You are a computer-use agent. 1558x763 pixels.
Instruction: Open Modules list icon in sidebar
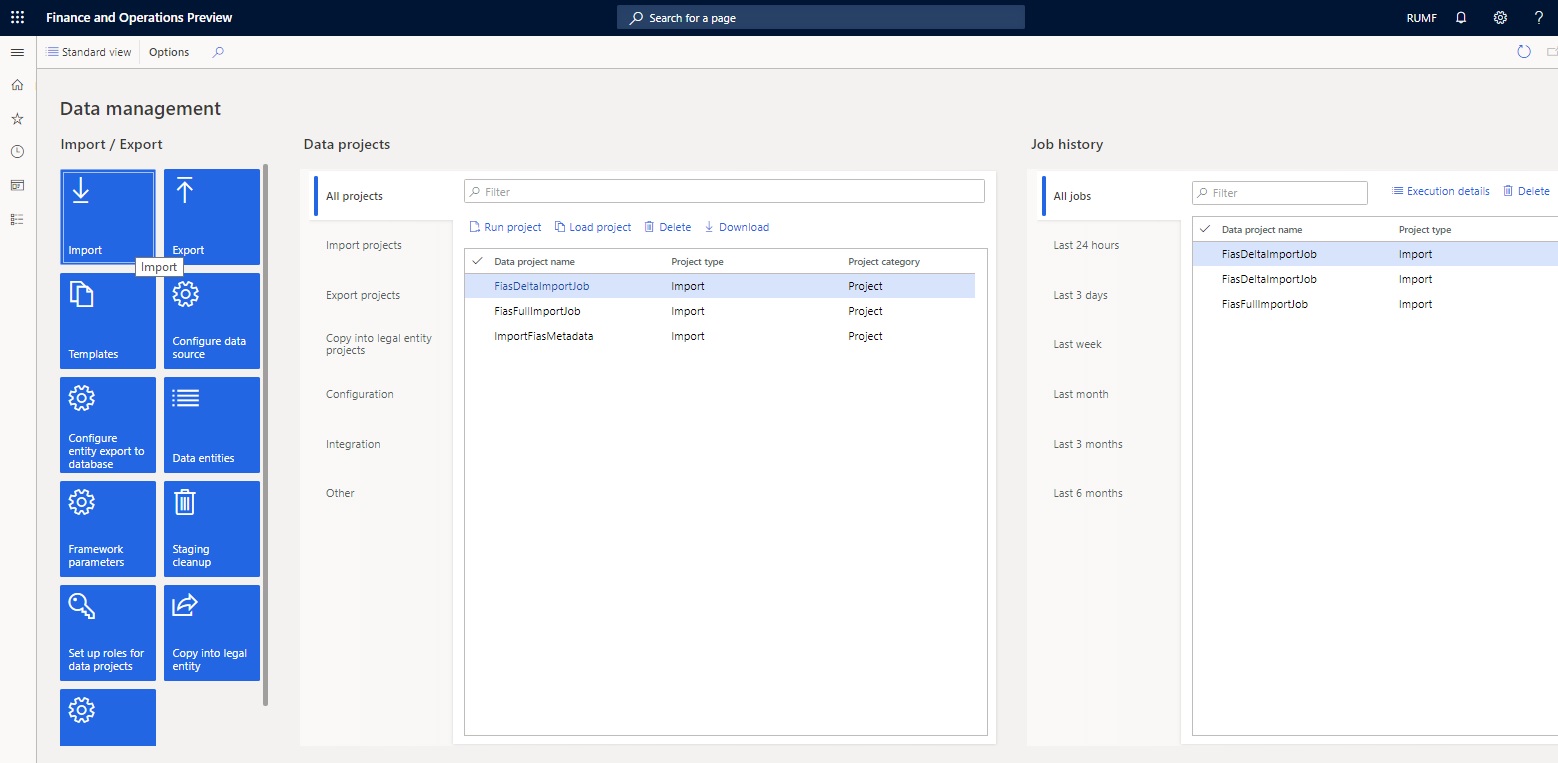point(17,219)
